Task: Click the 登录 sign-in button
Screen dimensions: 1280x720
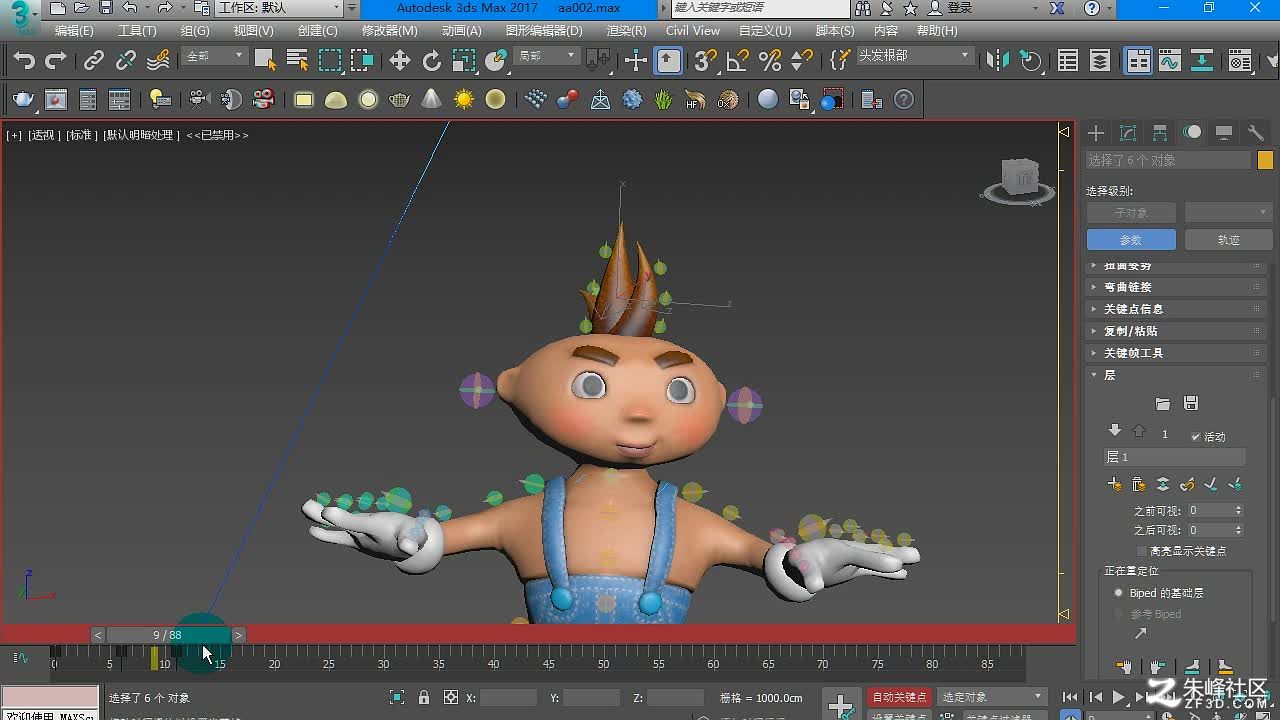Action: coord(951,8)
